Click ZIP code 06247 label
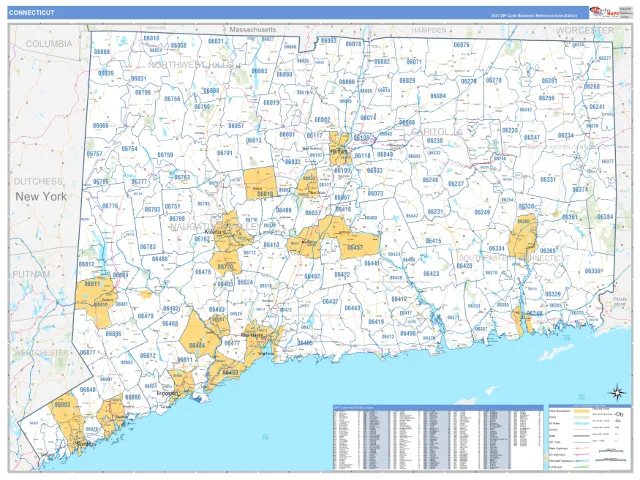640x480 pixels. click(x=532, y=138)
